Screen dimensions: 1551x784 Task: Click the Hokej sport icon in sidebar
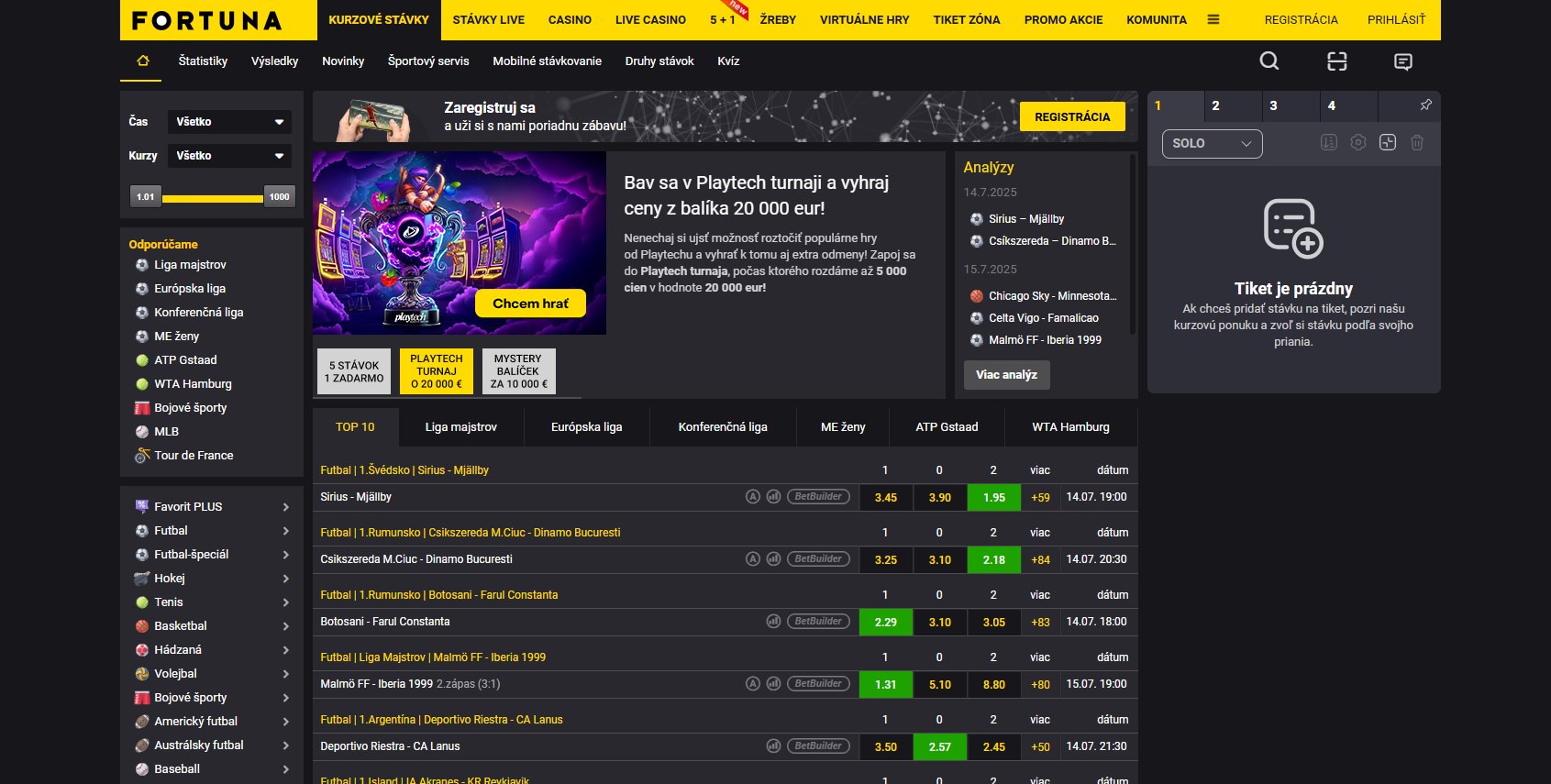click(x=142, y=579)
